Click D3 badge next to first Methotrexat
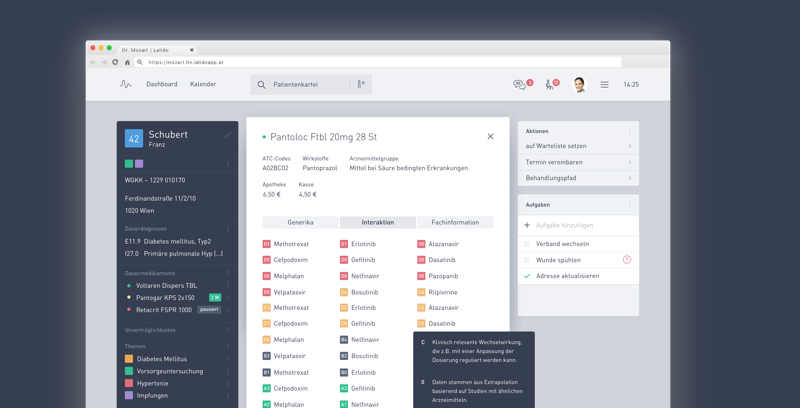 point(266,244)
